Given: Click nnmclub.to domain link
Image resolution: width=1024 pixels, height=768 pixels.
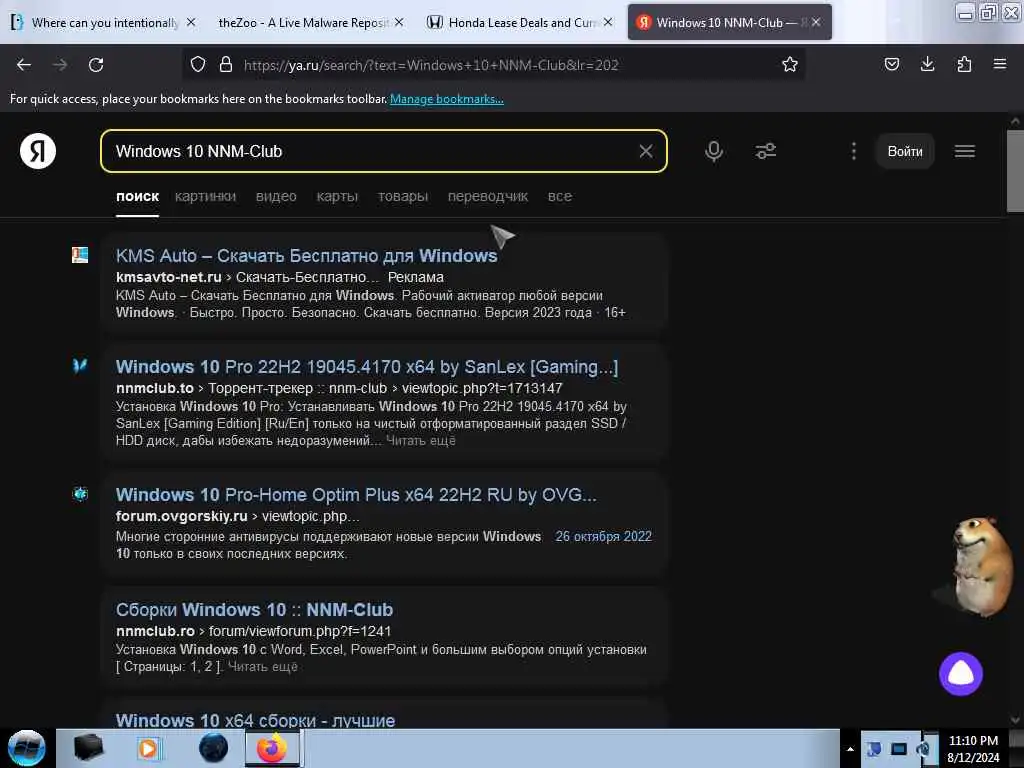Looking at the screenshot, I should [x=155, y=388].
